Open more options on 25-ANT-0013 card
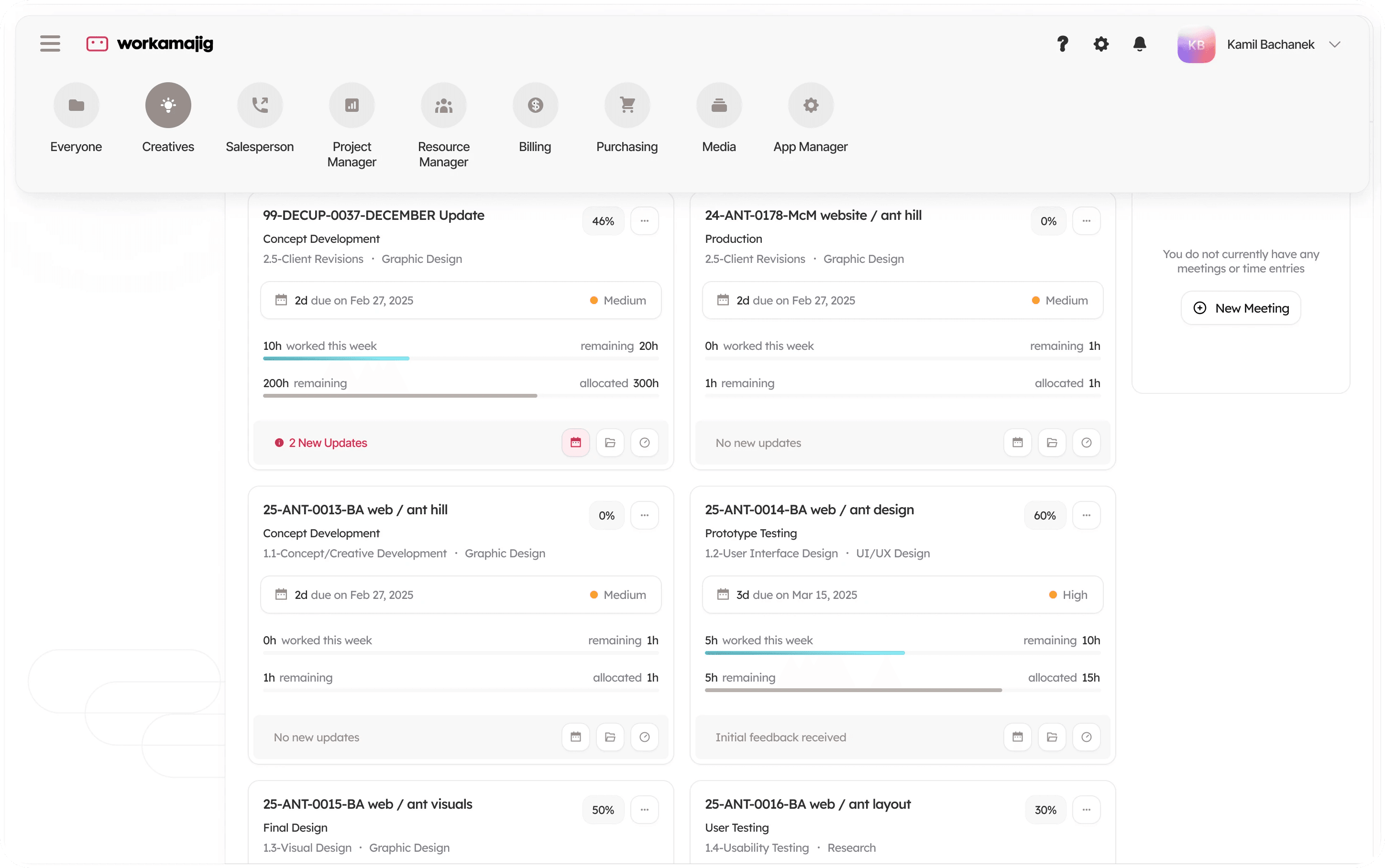1385x868 pixels. (644, 516)
